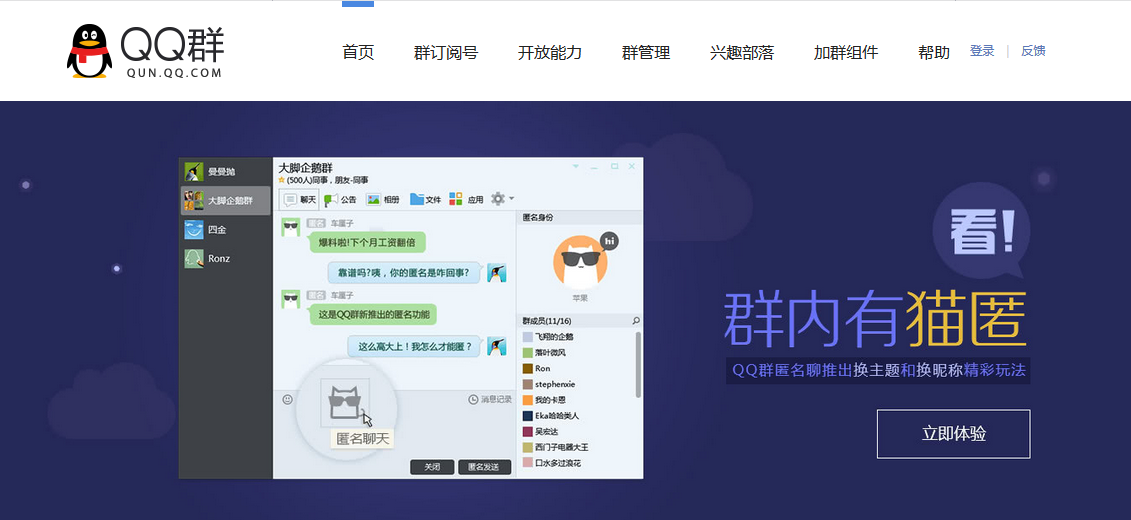Click anonymous avatar beside 爆料啦 message
The height and width of the screenshot is (520, 1131).
coord(291,227)
